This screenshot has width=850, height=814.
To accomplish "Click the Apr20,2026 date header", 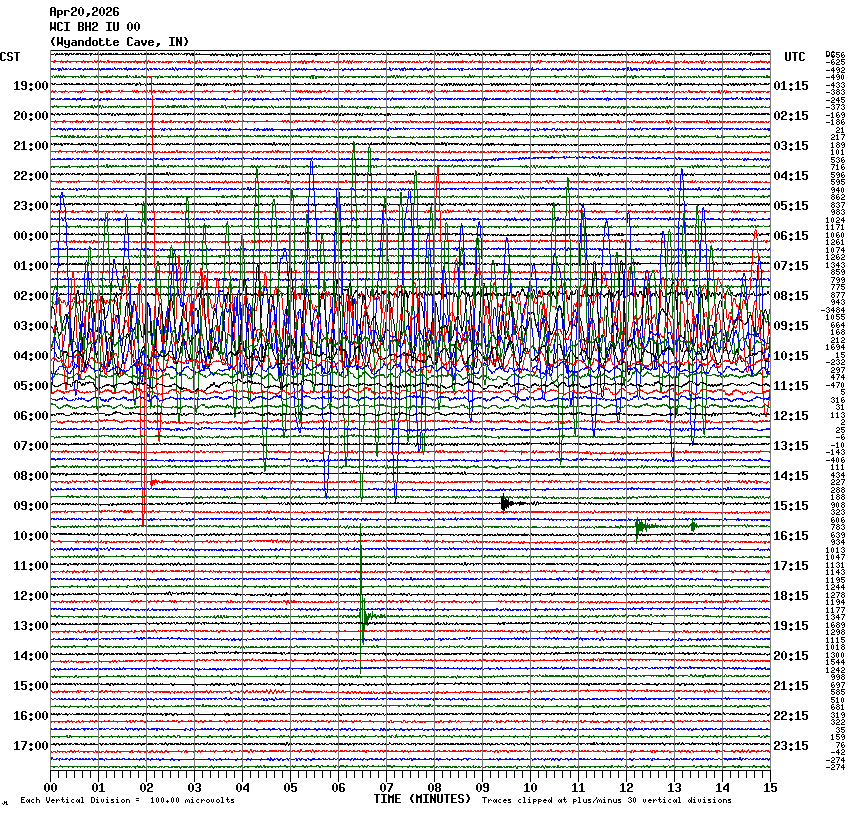I will pyautogui.click(x=84, y=12).
